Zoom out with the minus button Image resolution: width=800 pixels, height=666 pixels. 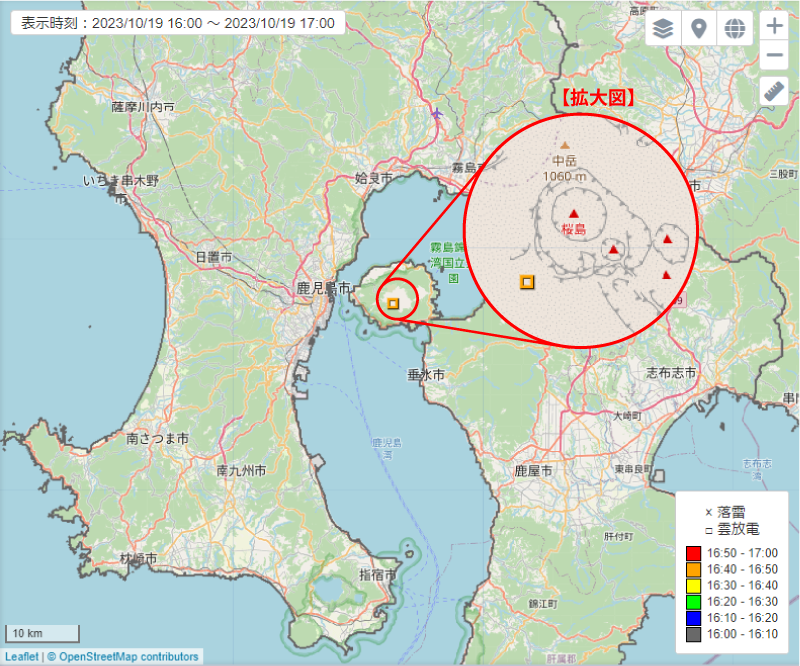pyautogui.click(x=774, y=56)
